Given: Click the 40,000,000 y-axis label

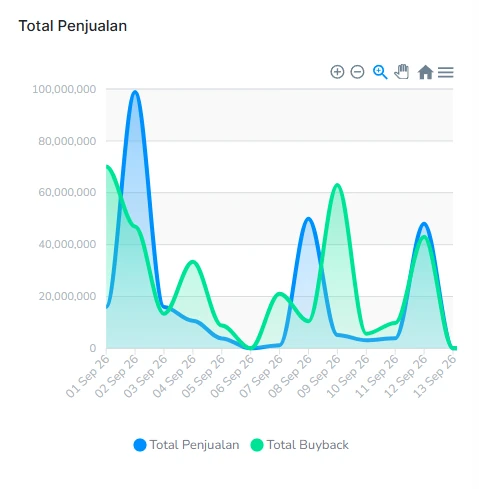Looking at the screenshot, I should pos(67,244).
